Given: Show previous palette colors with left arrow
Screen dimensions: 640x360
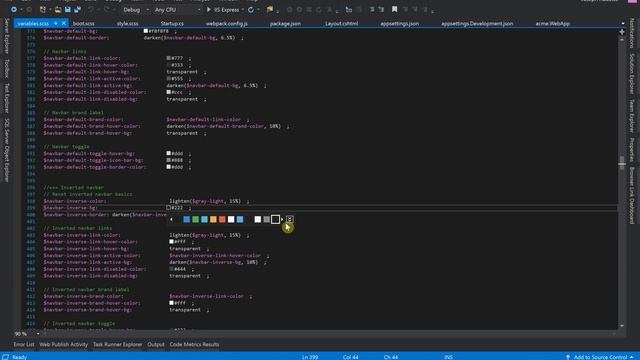Looking at the screenshot, I should click(x=171, y=220).
